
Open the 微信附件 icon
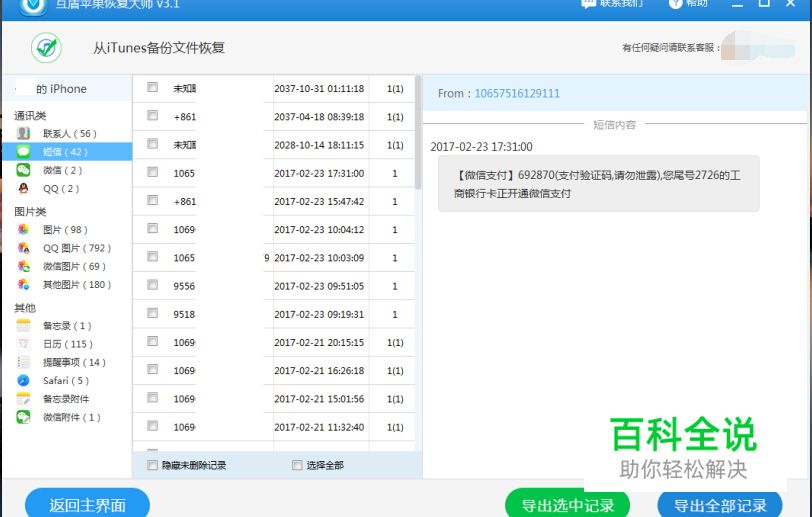point(23,417)
